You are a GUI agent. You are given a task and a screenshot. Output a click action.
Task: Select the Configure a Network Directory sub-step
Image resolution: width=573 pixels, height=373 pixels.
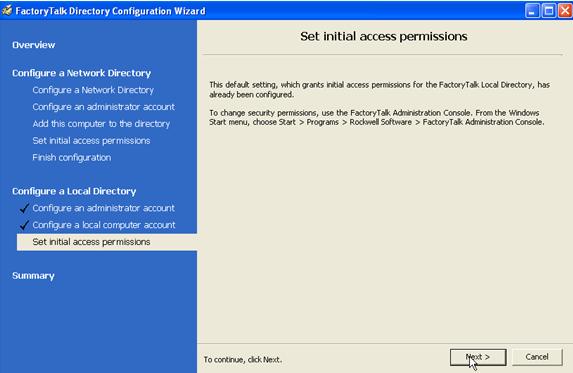93,90
